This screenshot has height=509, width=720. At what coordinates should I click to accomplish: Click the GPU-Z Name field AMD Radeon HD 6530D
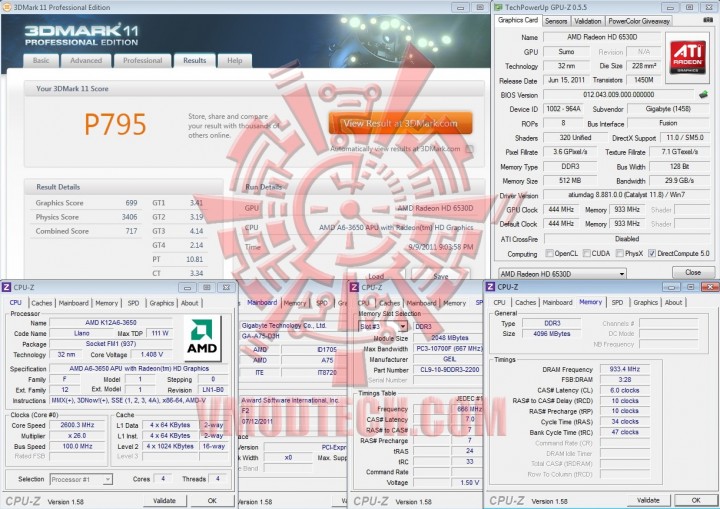pos(602,37)
